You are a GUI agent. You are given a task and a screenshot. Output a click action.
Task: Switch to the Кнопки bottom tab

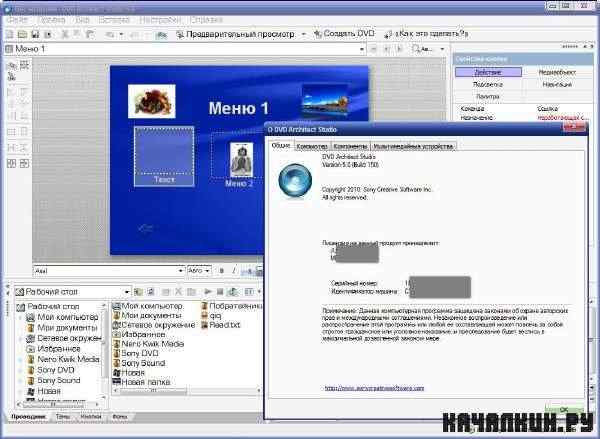pos(91,416)
